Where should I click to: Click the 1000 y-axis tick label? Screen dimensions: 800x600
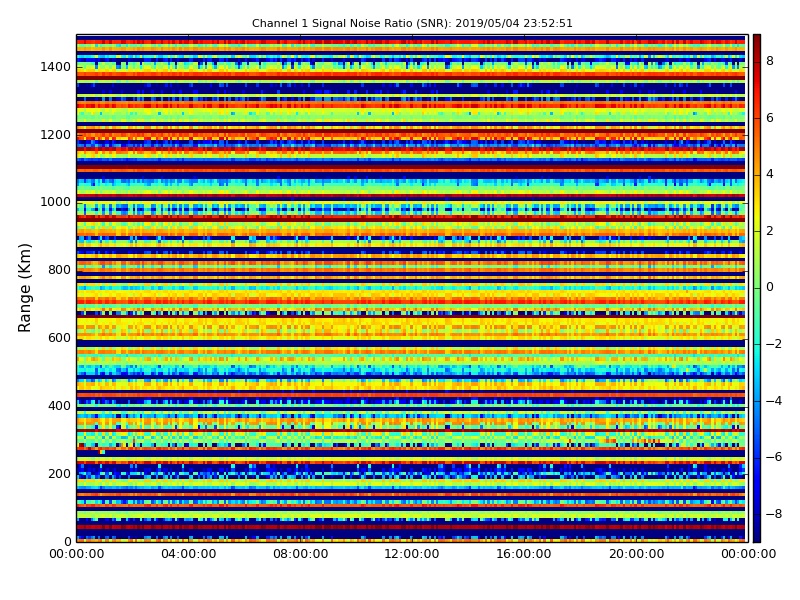(55, 202)
